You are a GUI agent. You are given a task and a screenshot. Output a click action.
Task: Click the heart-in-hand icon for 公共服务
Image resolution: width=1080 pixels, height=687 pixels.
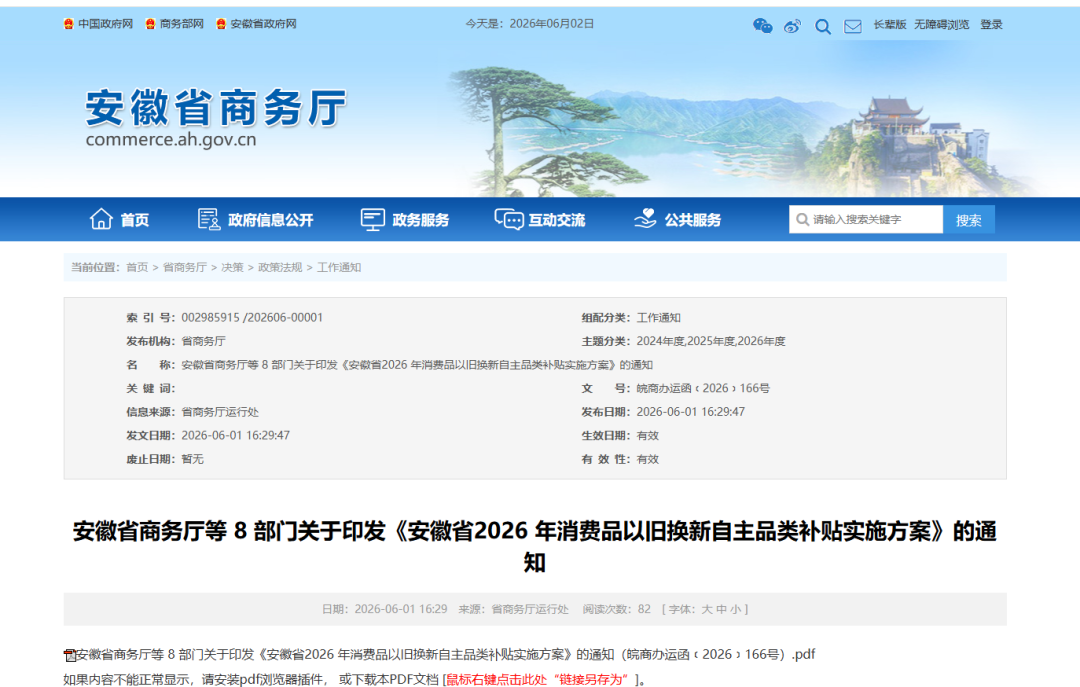point(645,218)
